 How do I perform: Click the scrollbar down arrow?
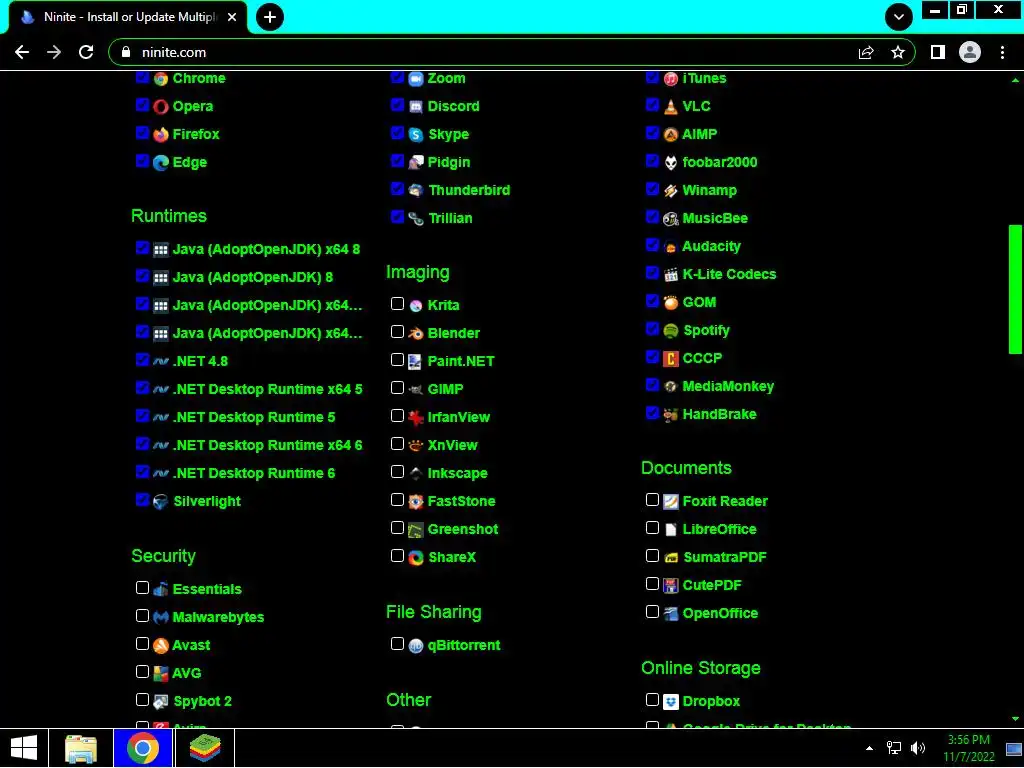point(1015,719)
